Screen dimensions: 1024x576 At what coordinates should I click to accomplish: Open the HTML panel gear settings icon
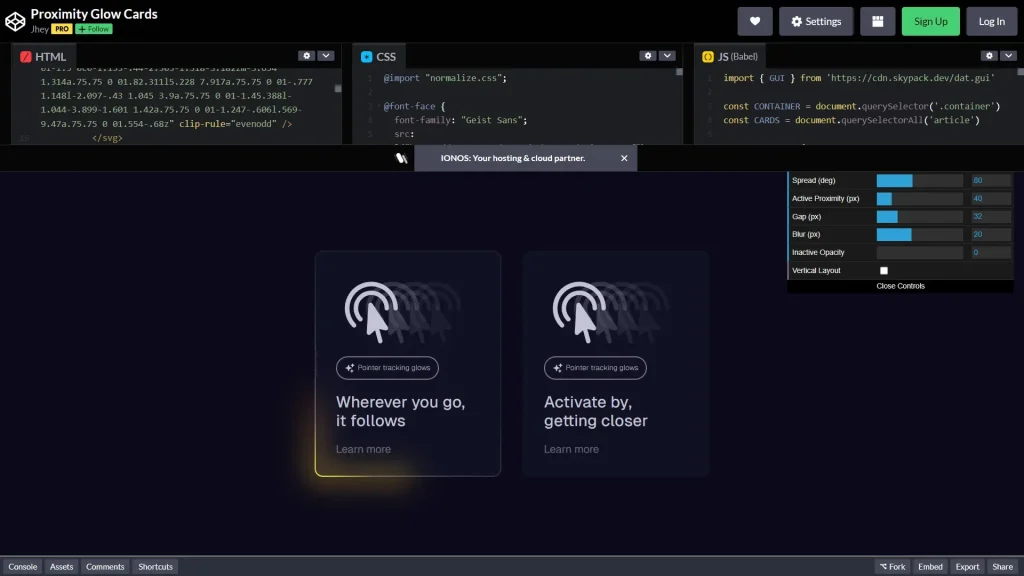coord(306,56)
